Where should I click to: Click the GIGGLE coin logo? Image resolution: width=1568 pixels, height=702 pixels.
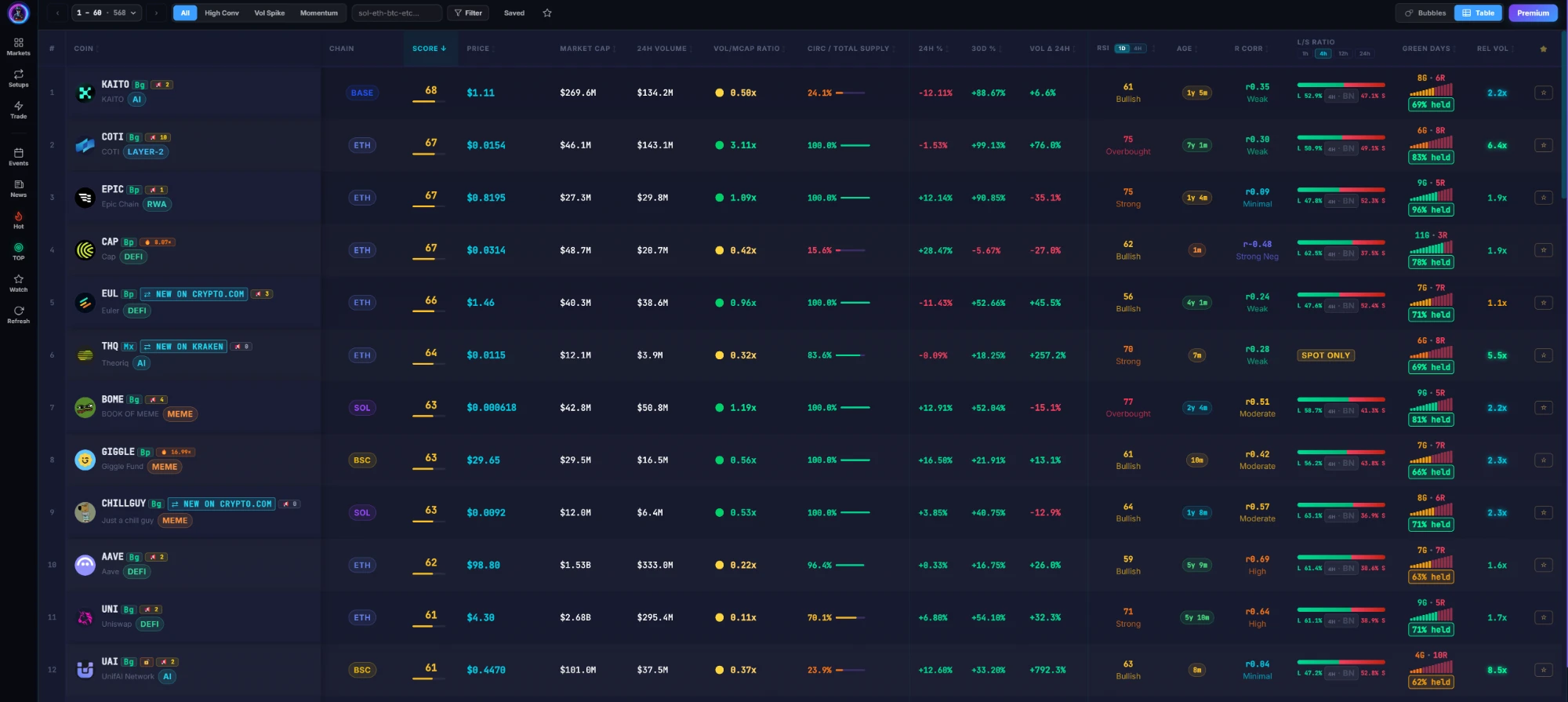[x=85, y=460]
